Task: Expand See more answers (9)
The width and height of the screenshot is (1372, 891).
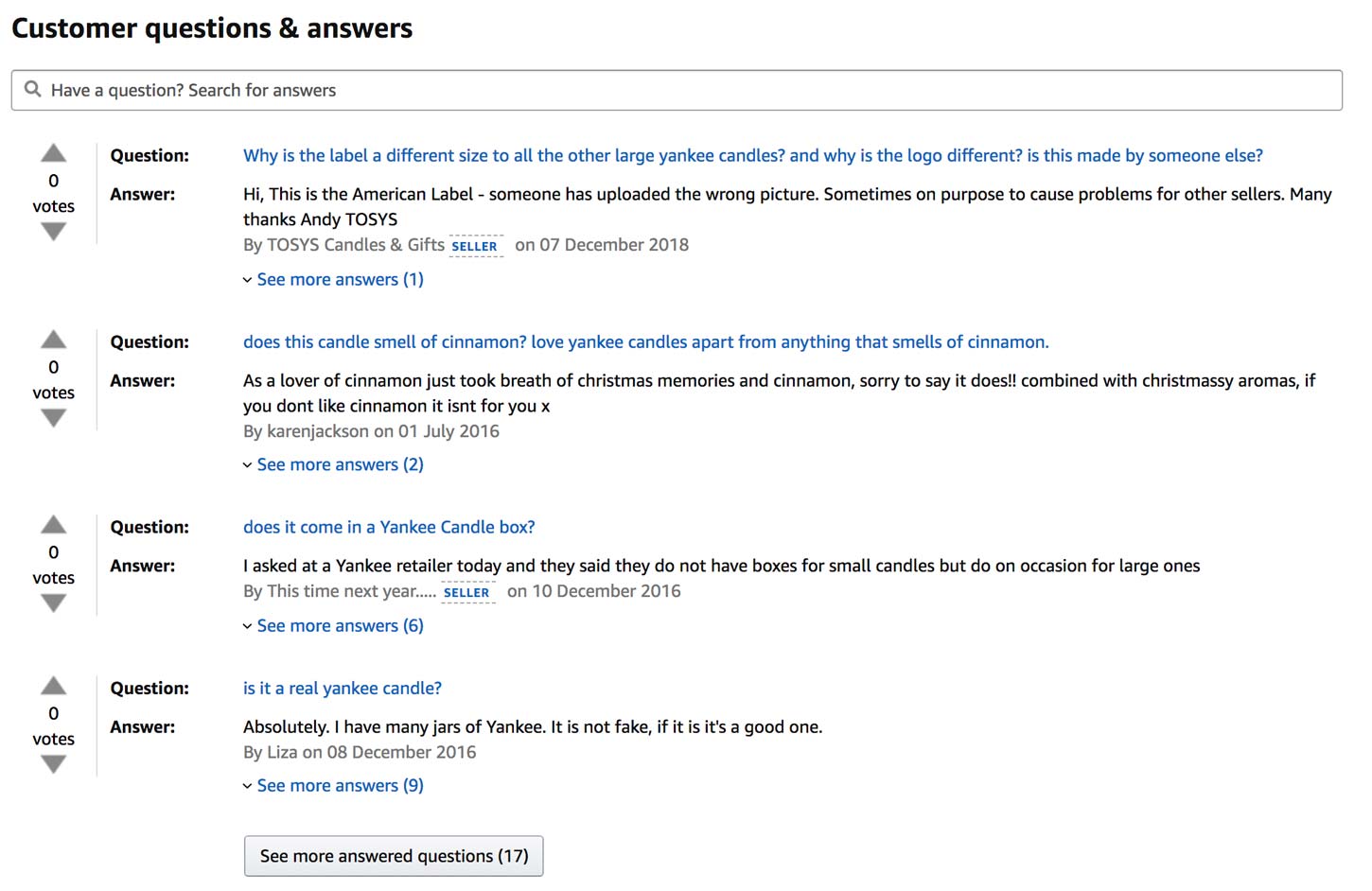Action: (x=339, y=785)
